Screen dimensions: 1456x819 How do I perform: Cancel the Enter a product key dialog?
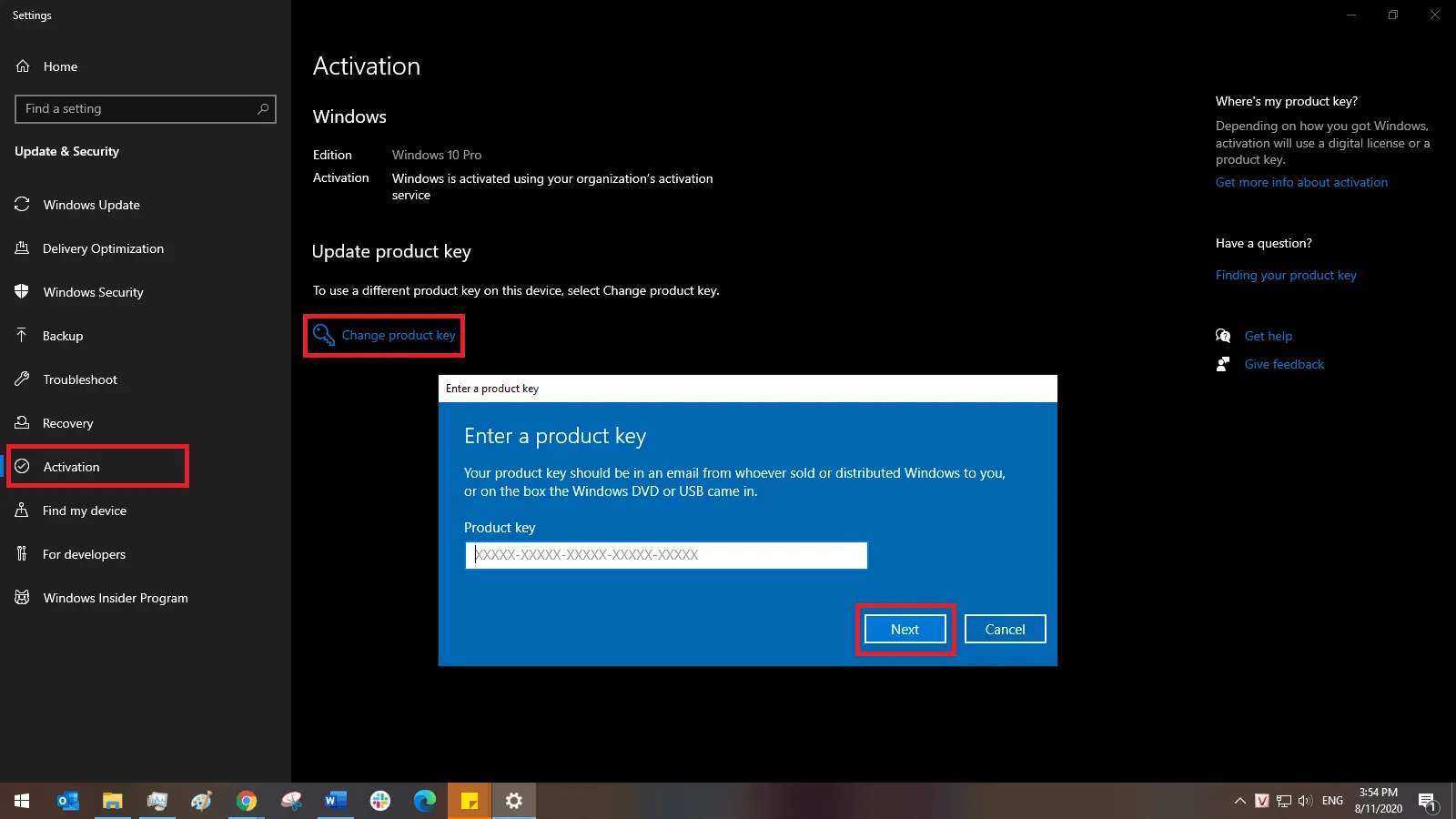pos(1005,629)
